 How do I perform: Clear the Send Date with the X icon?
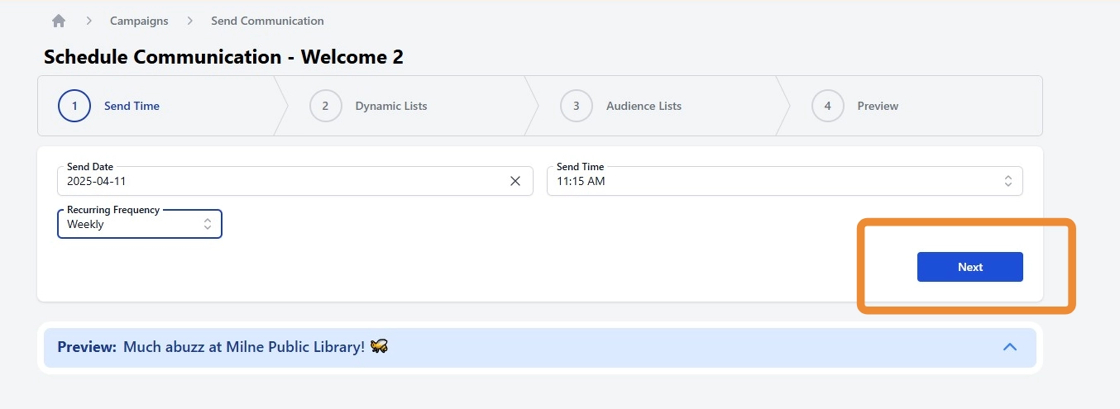pyautogui.click(x=515, y=182)
